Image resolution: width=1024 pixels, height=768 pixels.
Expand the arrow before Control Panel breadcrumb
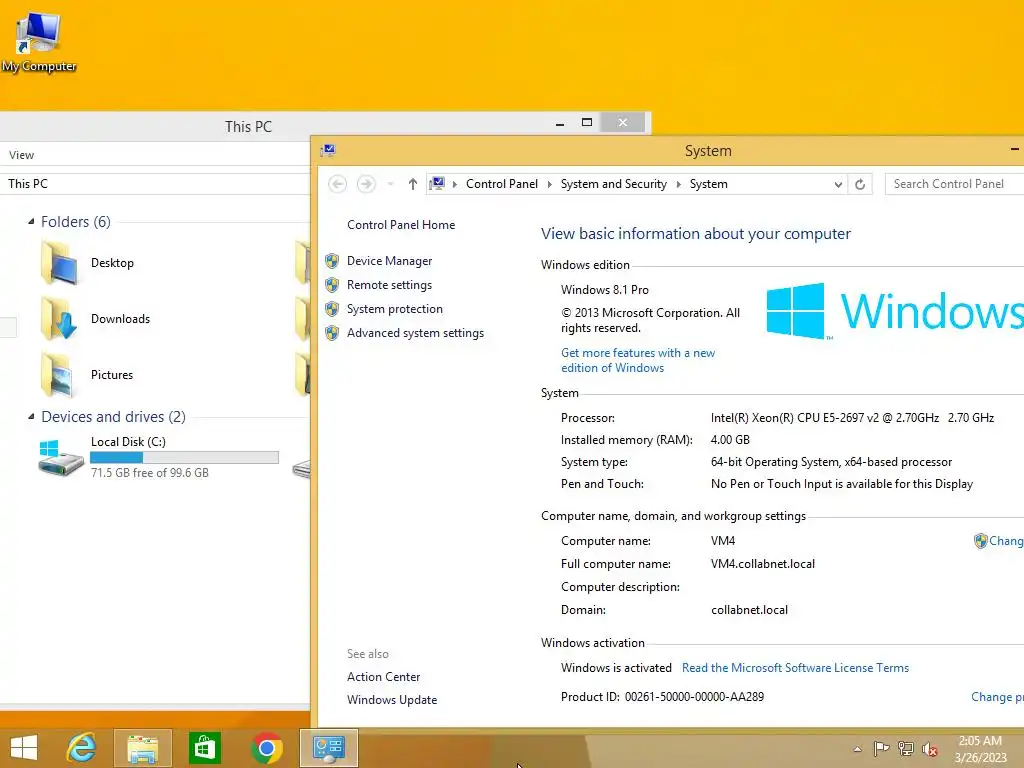pos(455,184)
